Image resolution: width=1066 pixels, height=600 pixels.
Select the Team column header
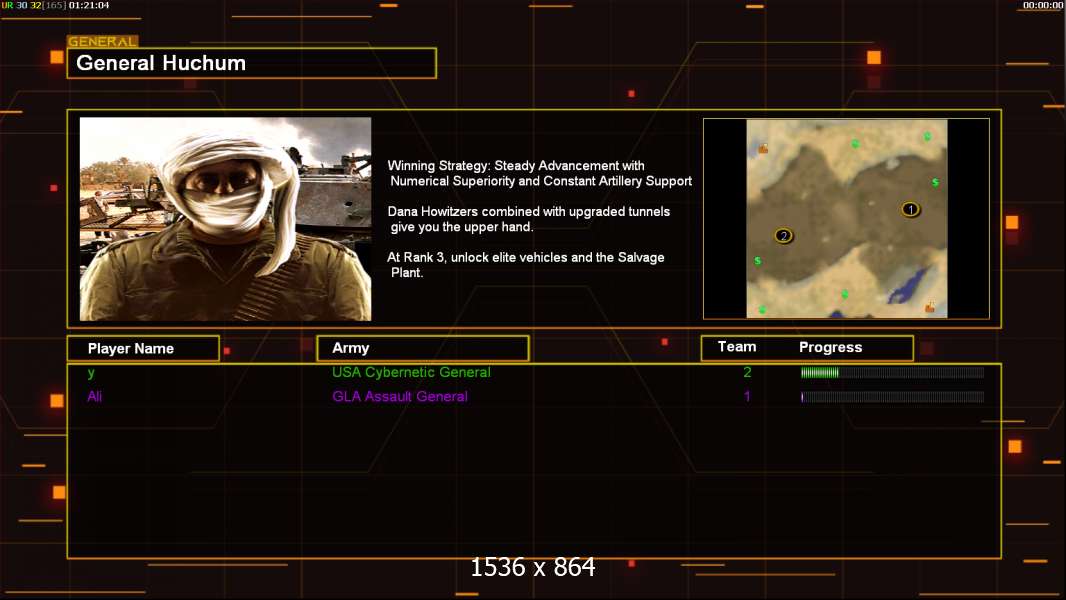pos(737,347)
